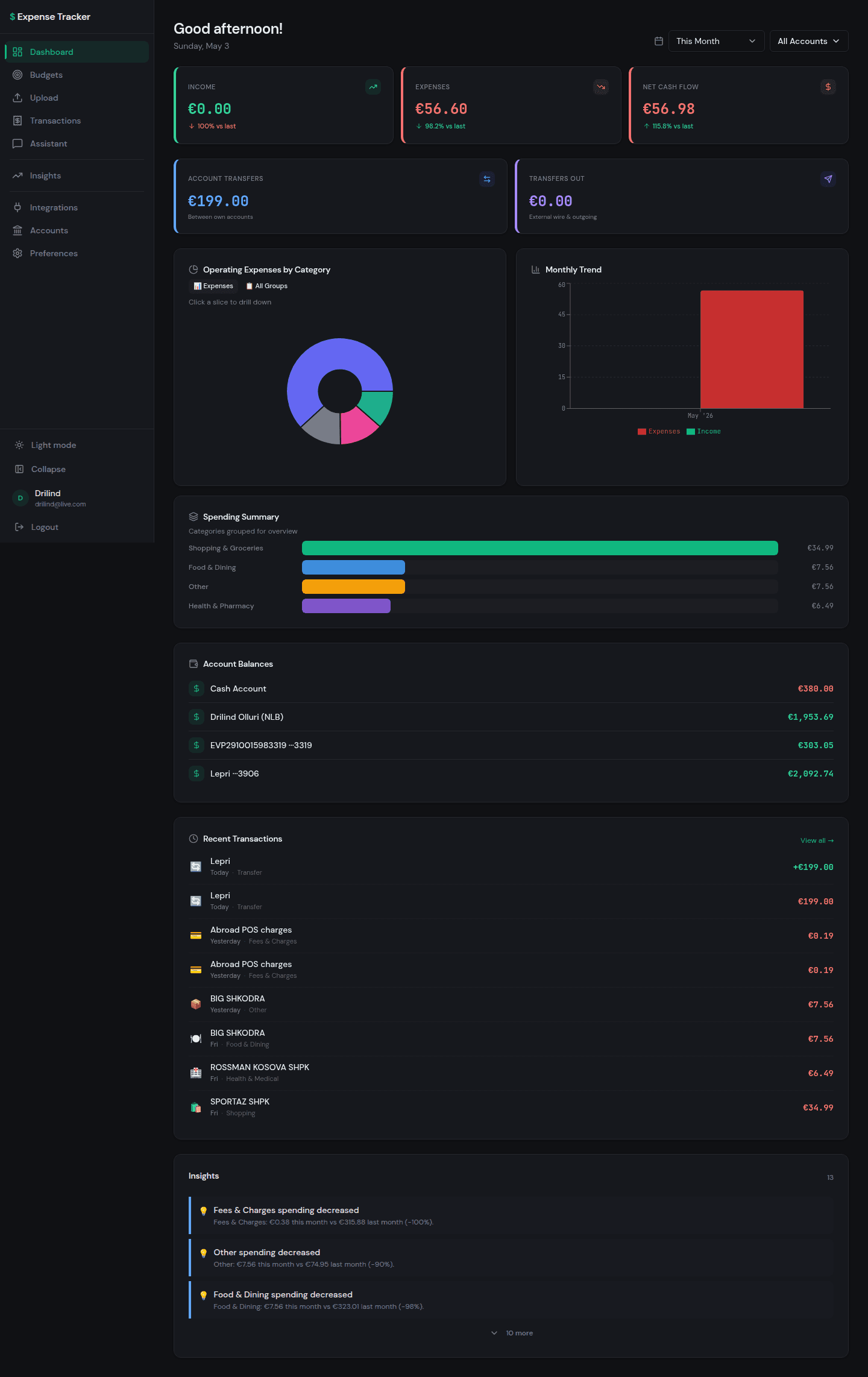Click the Integrations plug icon
This screenshot has height=1377, width=868.
17,207
